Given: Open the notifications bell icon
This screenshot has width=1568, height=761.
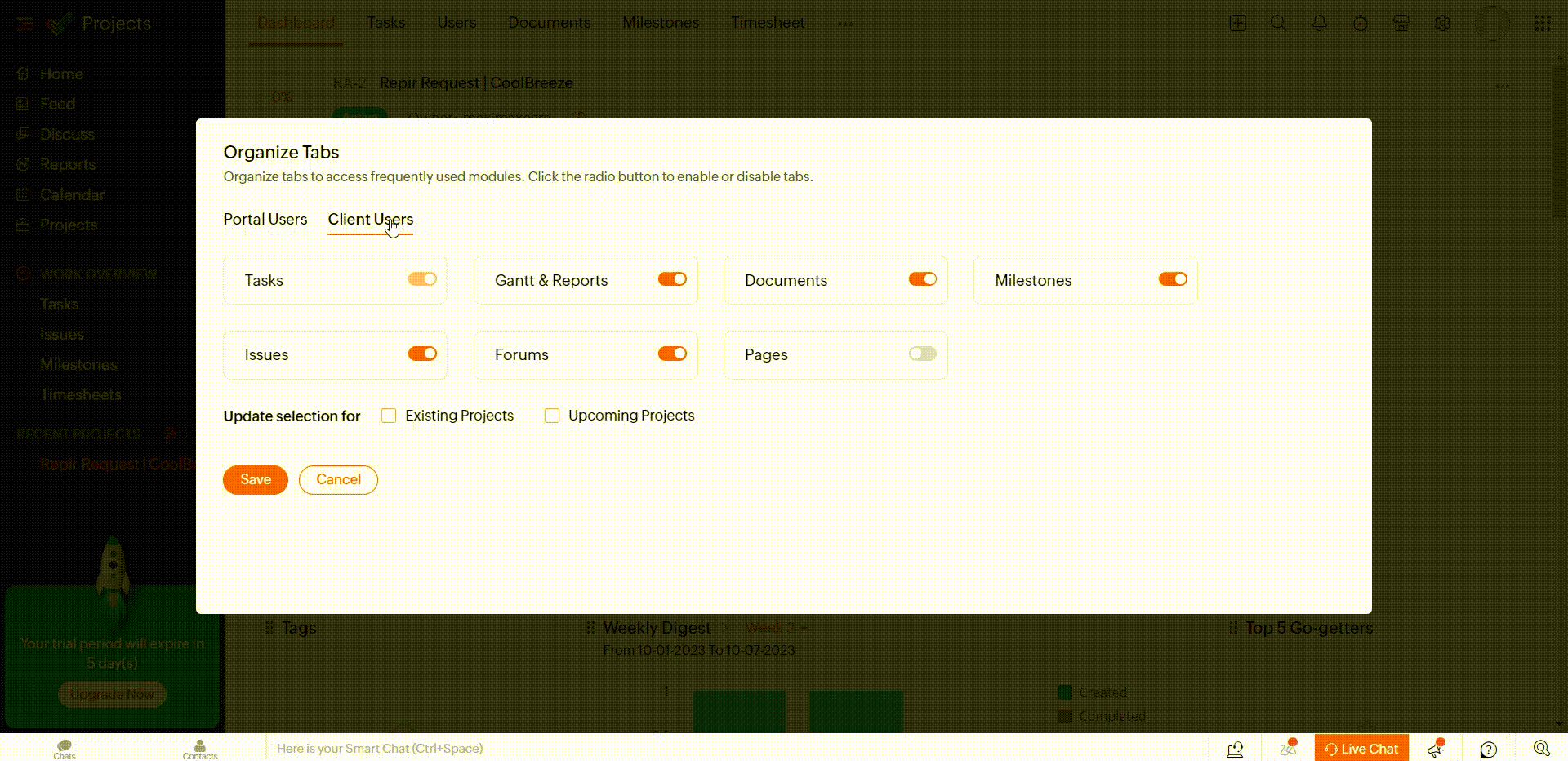Looking at the screenshot, I should [x=1319, y=24].
